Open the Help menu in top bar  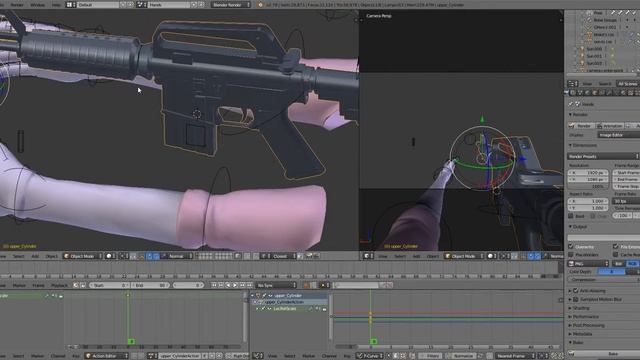[56, 5]
